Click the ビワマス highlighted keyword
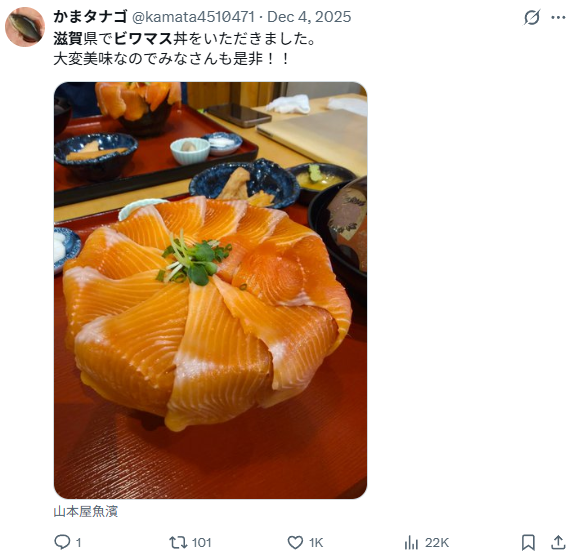 point(143,38)
